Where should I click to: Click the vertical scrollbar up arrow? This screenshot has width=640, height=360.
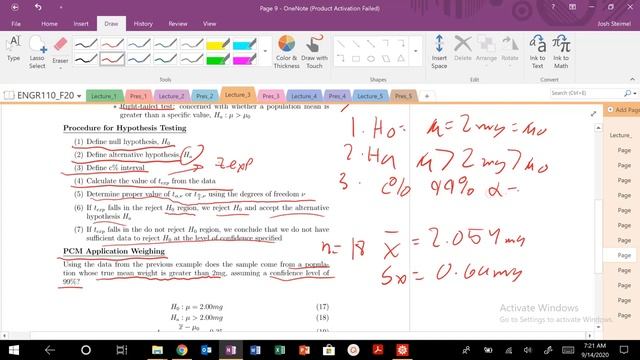point(598,128)
